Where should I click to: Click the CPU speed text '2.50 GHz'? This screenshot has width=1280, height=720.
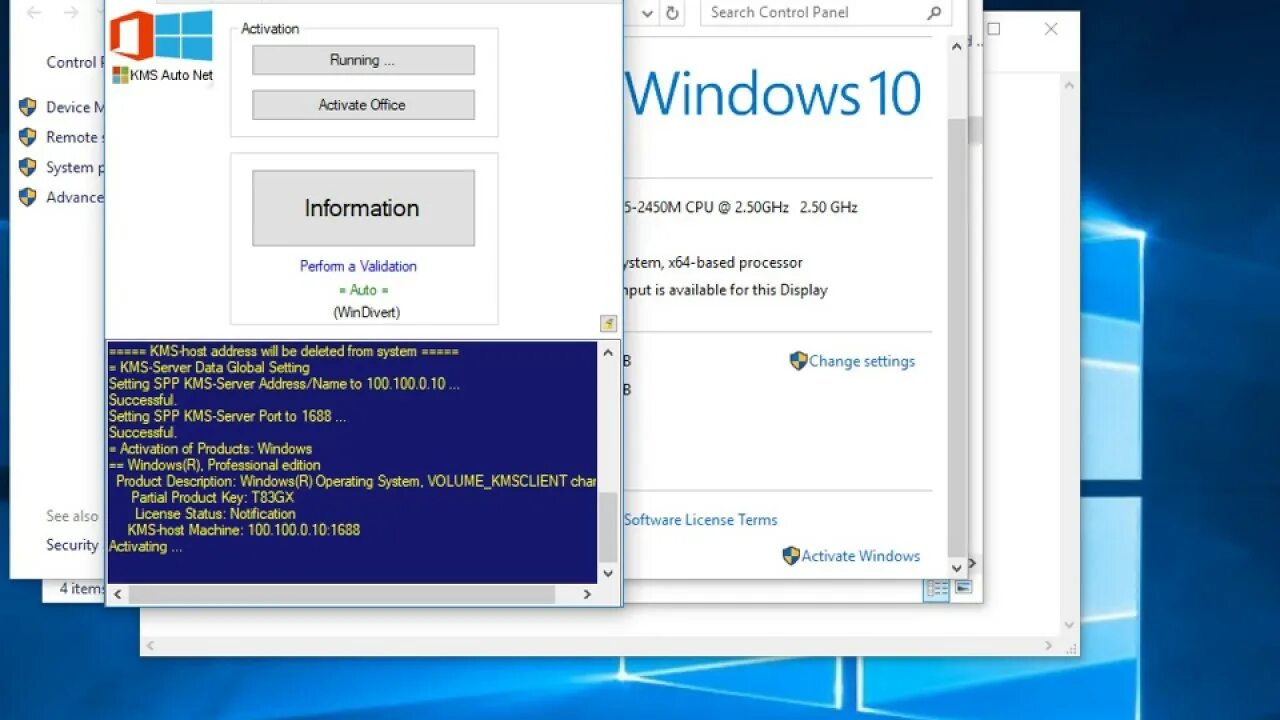[x=828, y=207]
